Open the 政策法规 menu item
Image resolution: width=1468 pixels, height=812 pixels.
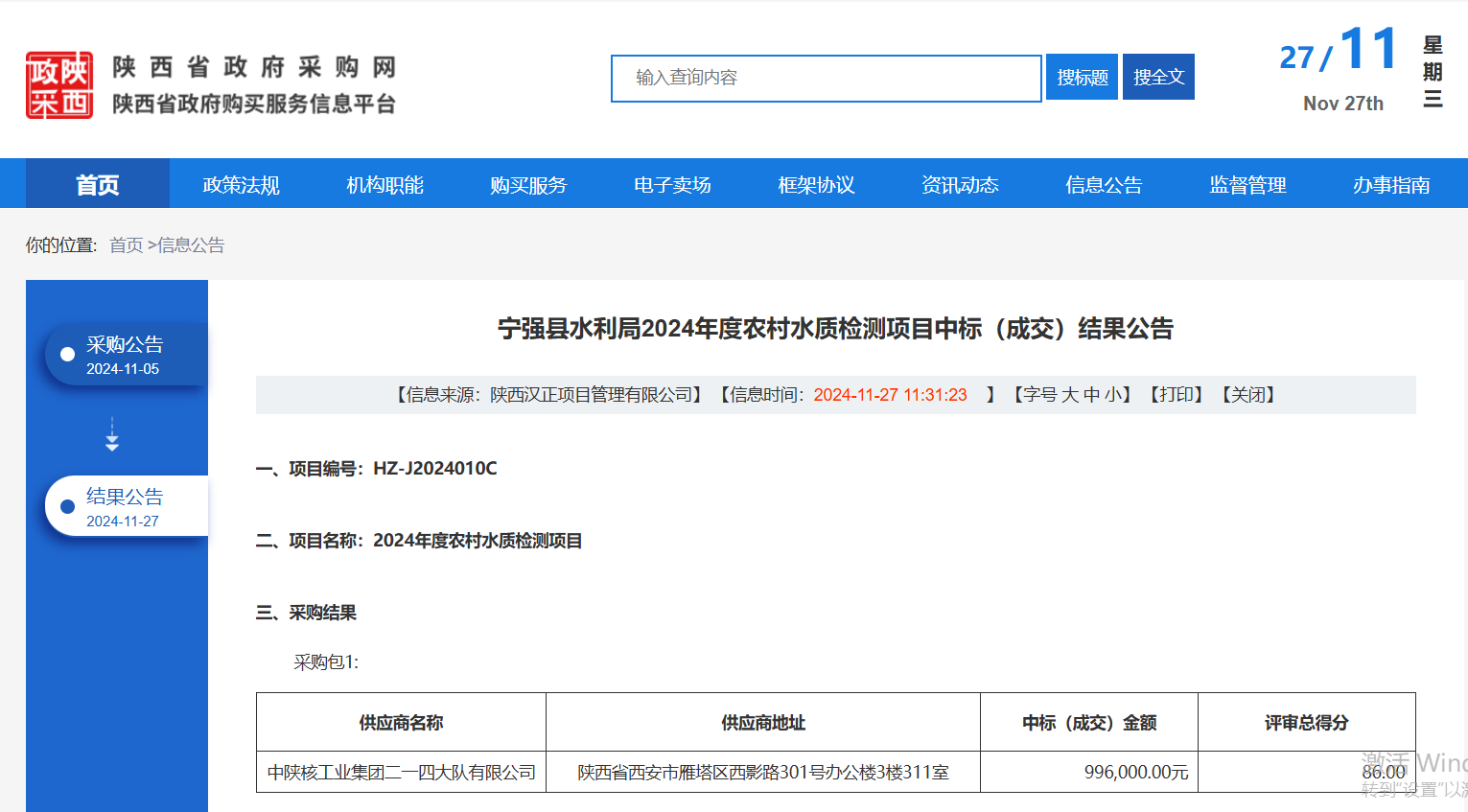241,185
